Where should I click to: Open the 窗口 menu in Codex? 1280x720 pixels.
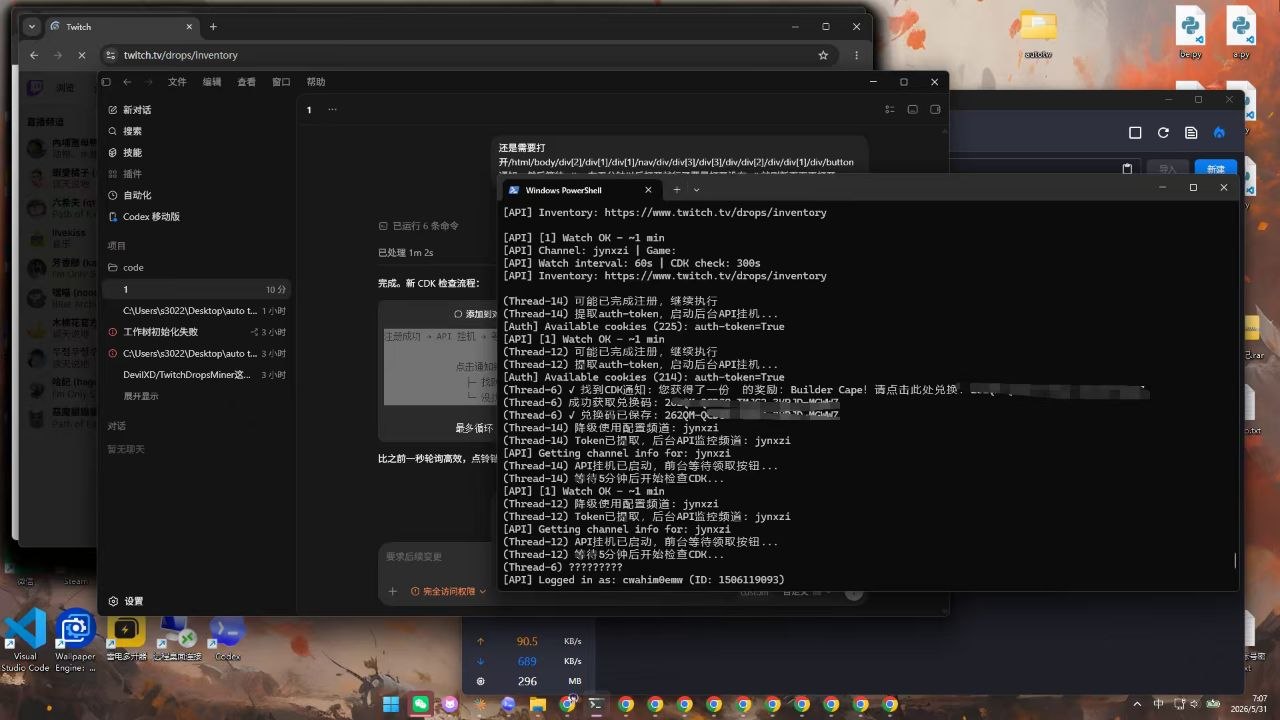click(x=281, y=82)
